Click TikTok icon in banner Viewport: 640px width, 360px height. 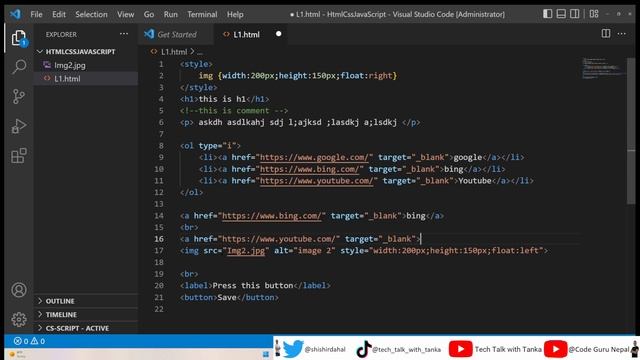coord(363,349)
